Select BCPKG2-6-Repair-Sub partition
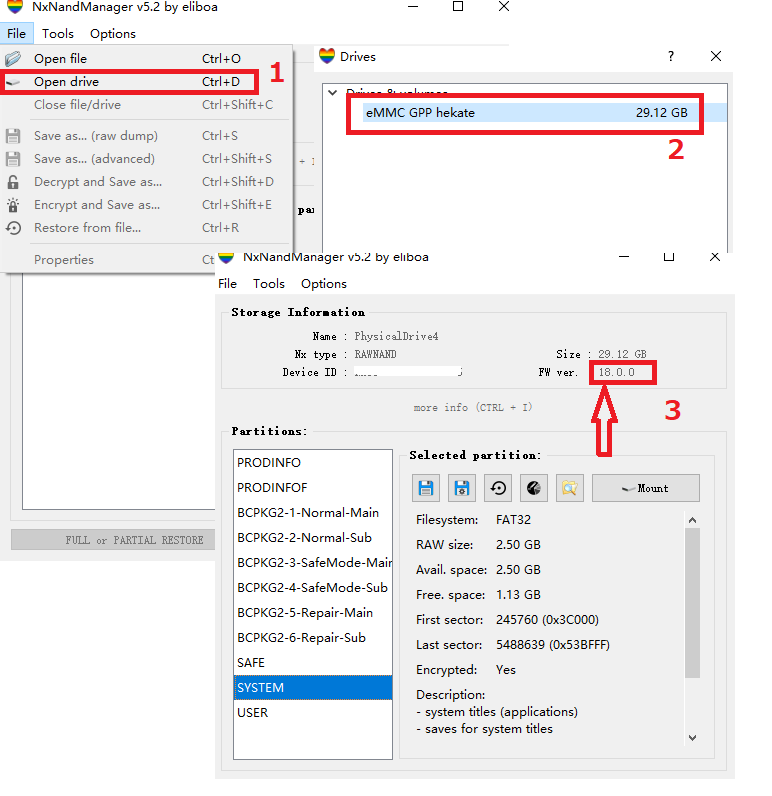The height and width of the screenshot is (796, 772). [313, 638]
